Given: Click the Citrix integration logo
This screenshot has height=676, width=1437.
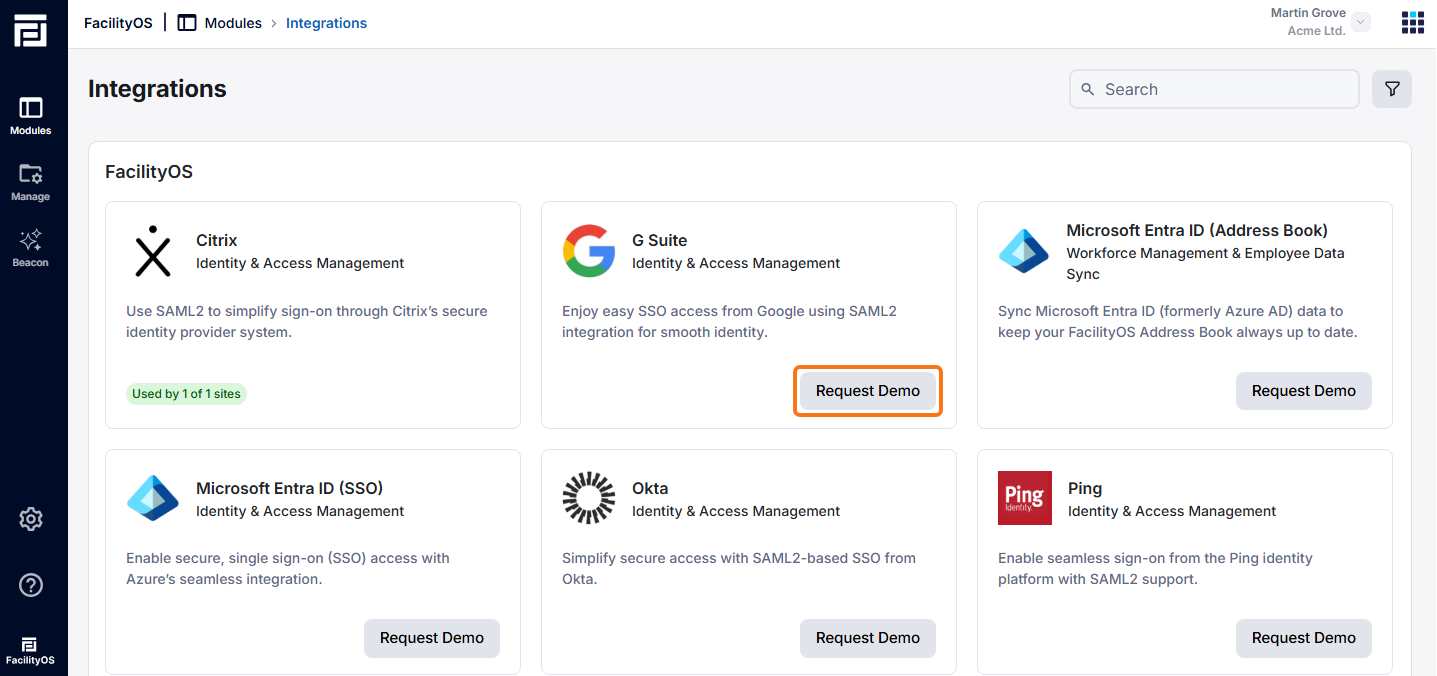Looking at the screenshot, I should (153, 251).
